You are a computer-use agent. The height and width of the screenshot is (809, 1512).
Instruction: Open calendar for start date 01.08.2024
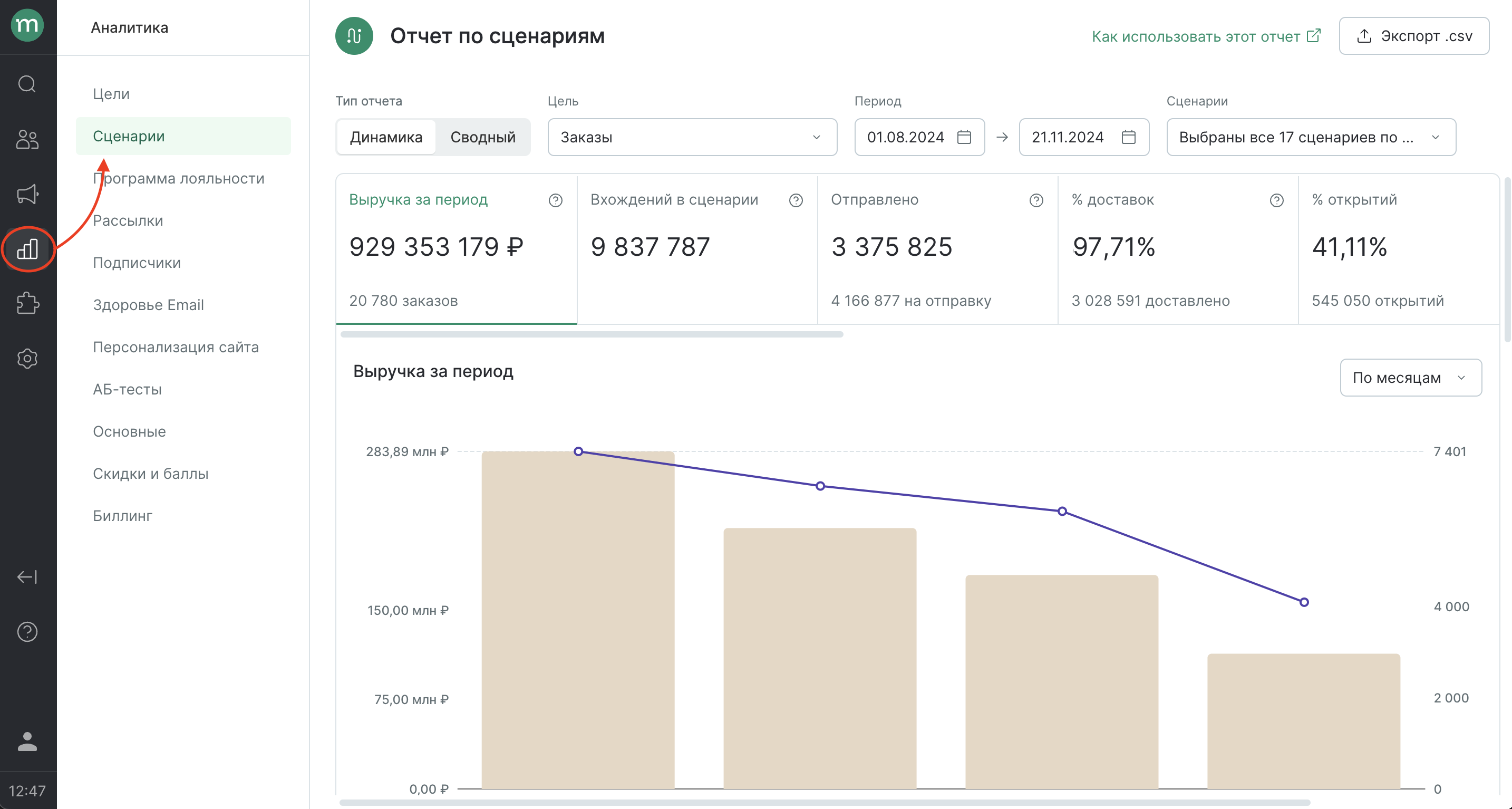(964, 137)
